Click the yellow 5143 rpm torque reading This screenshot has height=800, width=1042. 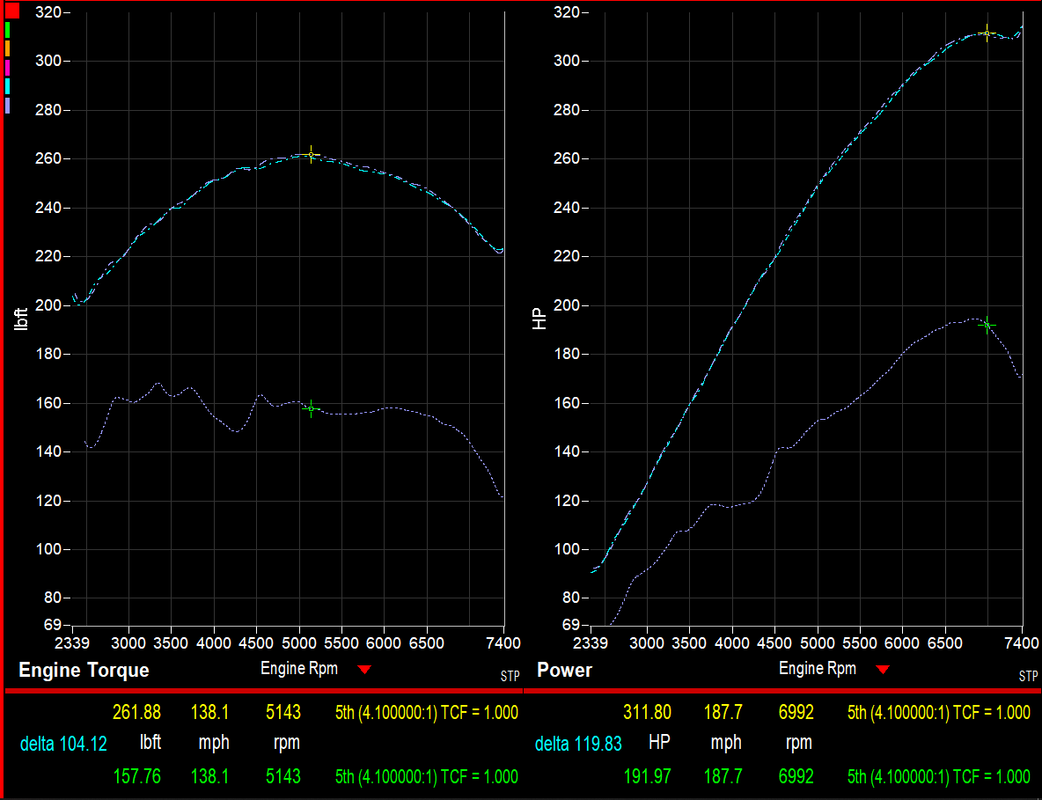point(282,712)
